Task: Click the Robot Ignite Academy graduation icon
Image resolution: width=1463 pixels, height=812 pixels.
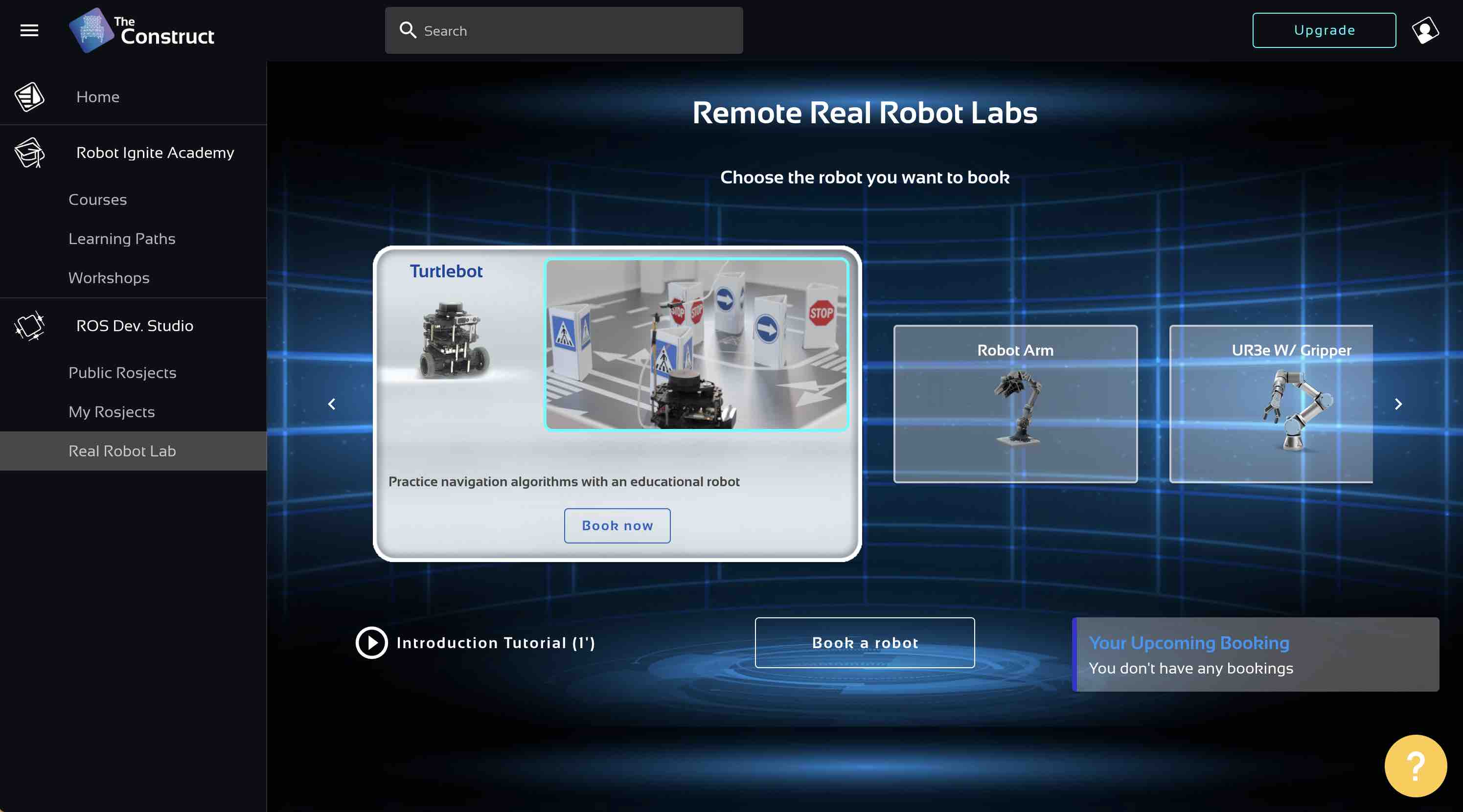Action: (x=29, y=153)
